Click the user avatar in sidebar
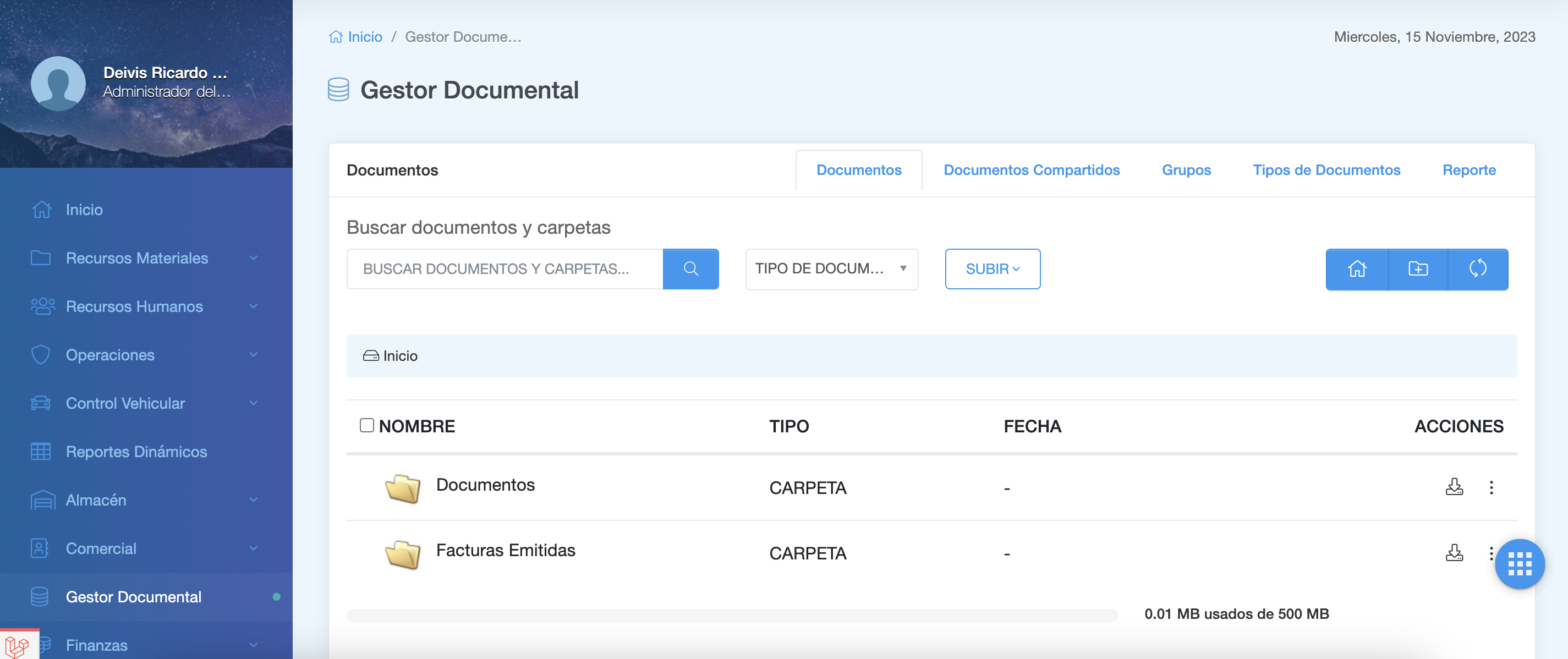The width and height of the screenshot is (1568, 659). [58, 83]
